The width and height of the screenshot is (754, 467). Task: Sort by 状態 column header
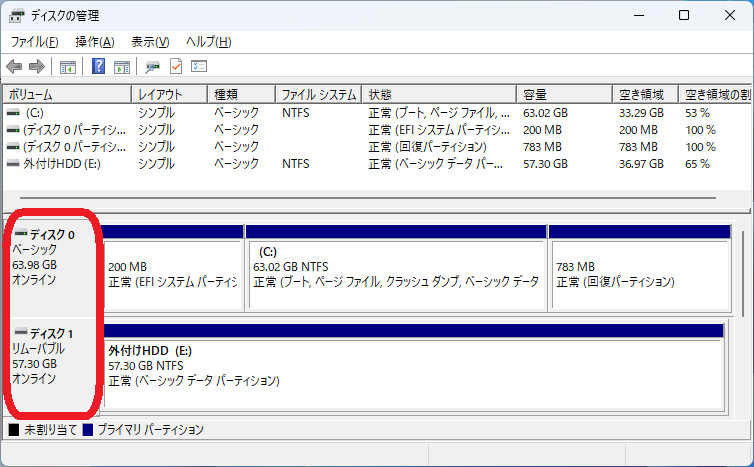click(x=439, y=94)
